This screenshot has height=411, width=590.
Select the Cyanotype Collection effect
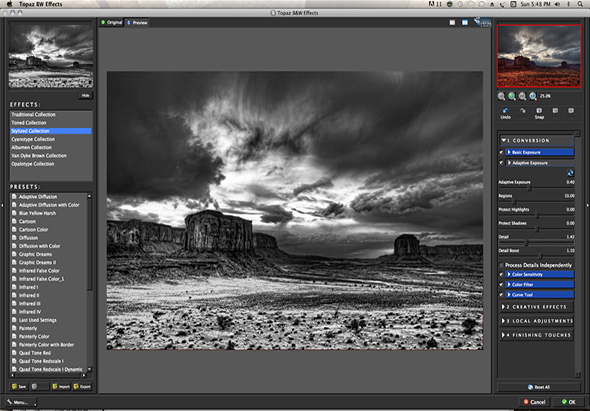(x=50, y=139)
